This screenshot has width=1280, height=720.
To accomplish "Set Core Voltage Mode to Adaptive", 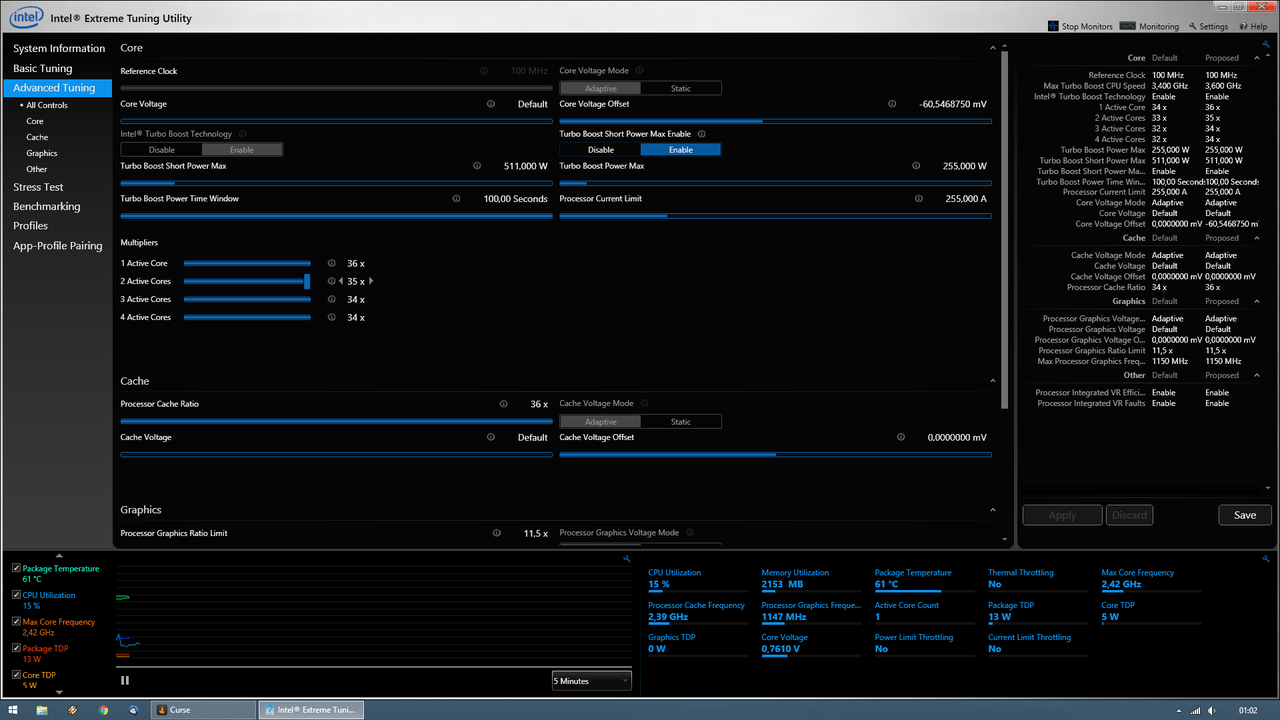I will pos(600,88).
